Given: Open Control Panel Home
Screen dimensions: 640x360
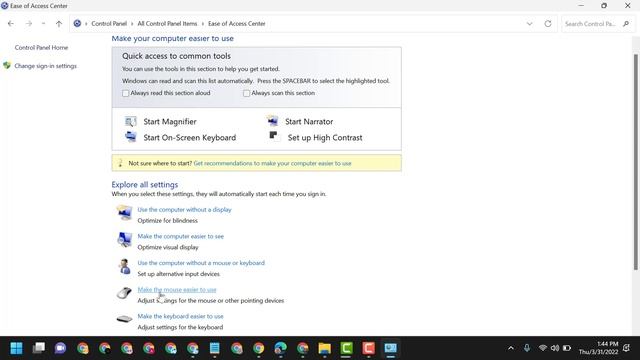Looking at the screenshot, I should click(41, 47).
